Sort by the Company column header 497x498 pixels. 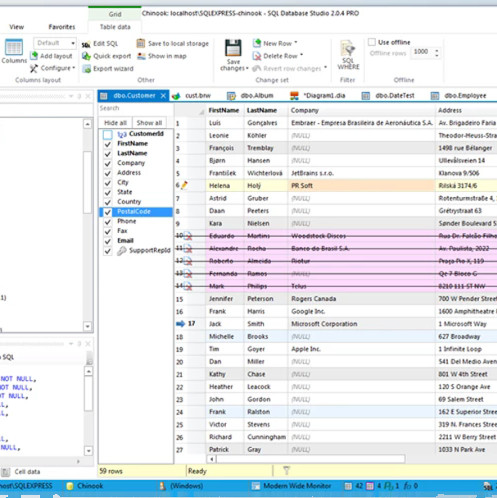(x=361, y=110)
